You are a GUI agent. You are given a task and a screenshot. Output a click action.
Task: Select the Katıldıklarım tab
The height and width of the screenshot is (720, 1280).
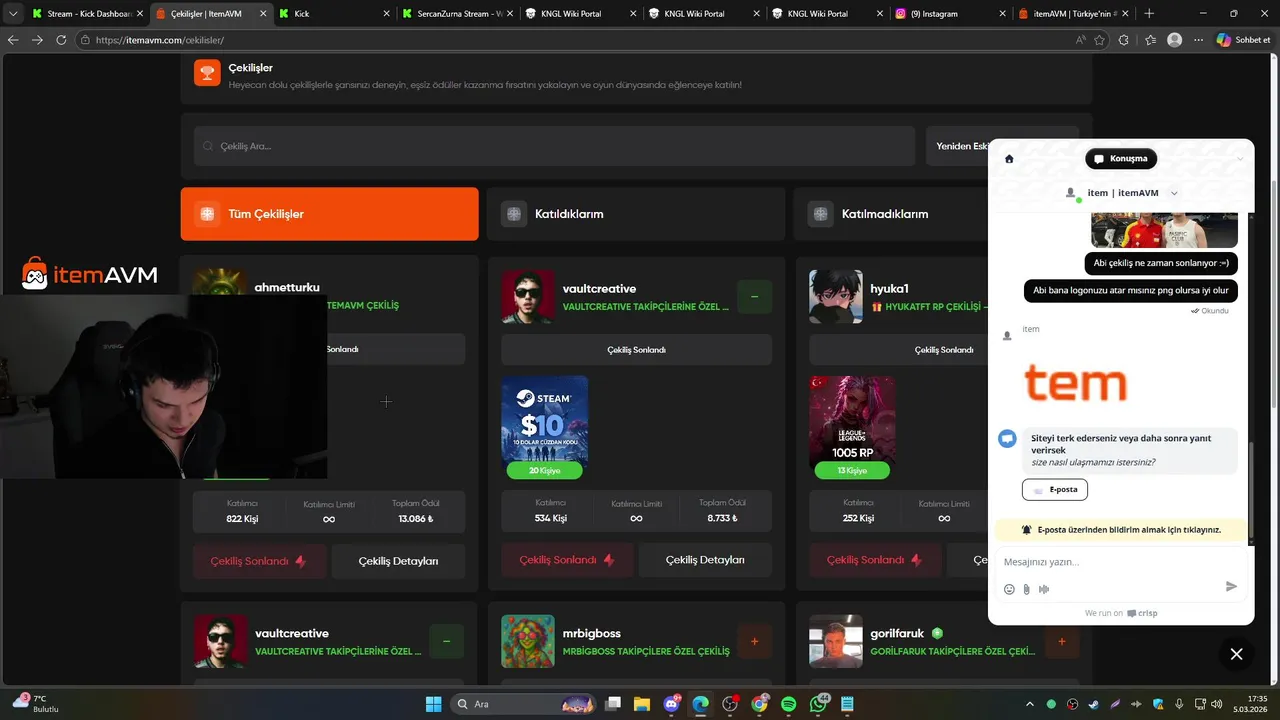click(638, 214)
